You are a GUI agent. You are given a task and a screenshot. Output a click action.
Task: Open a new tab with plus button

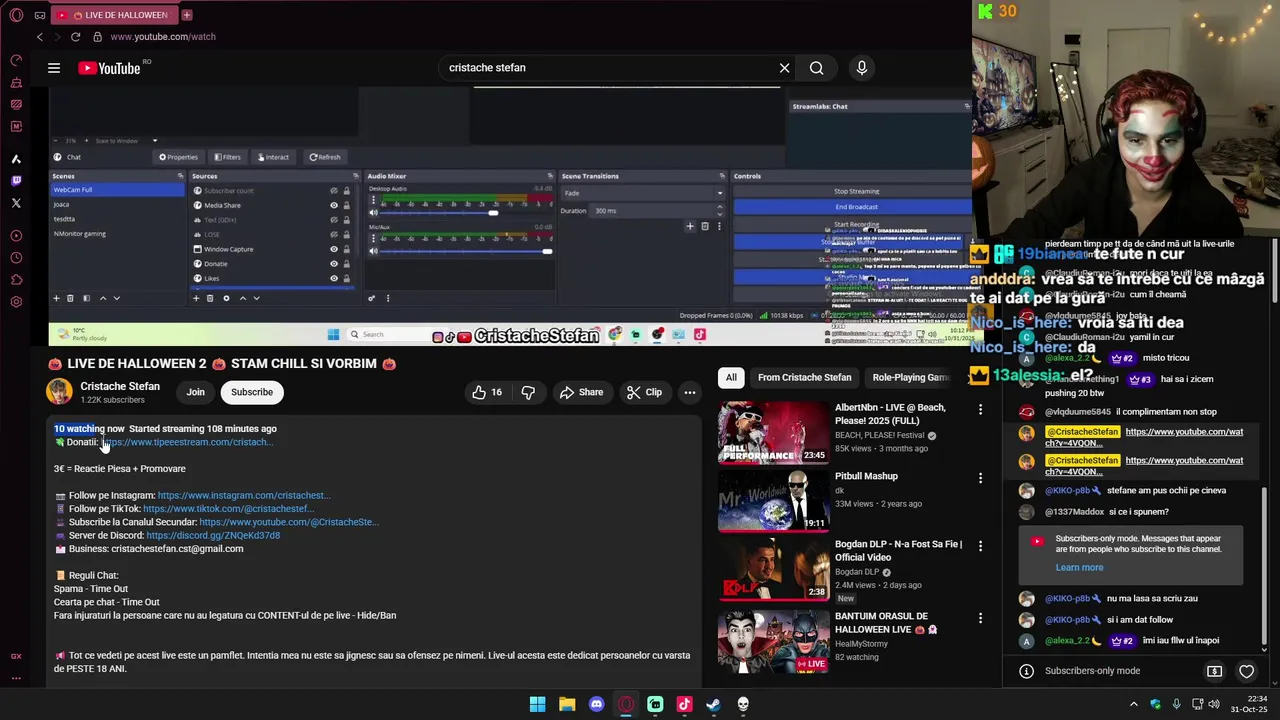click(187, 15)
